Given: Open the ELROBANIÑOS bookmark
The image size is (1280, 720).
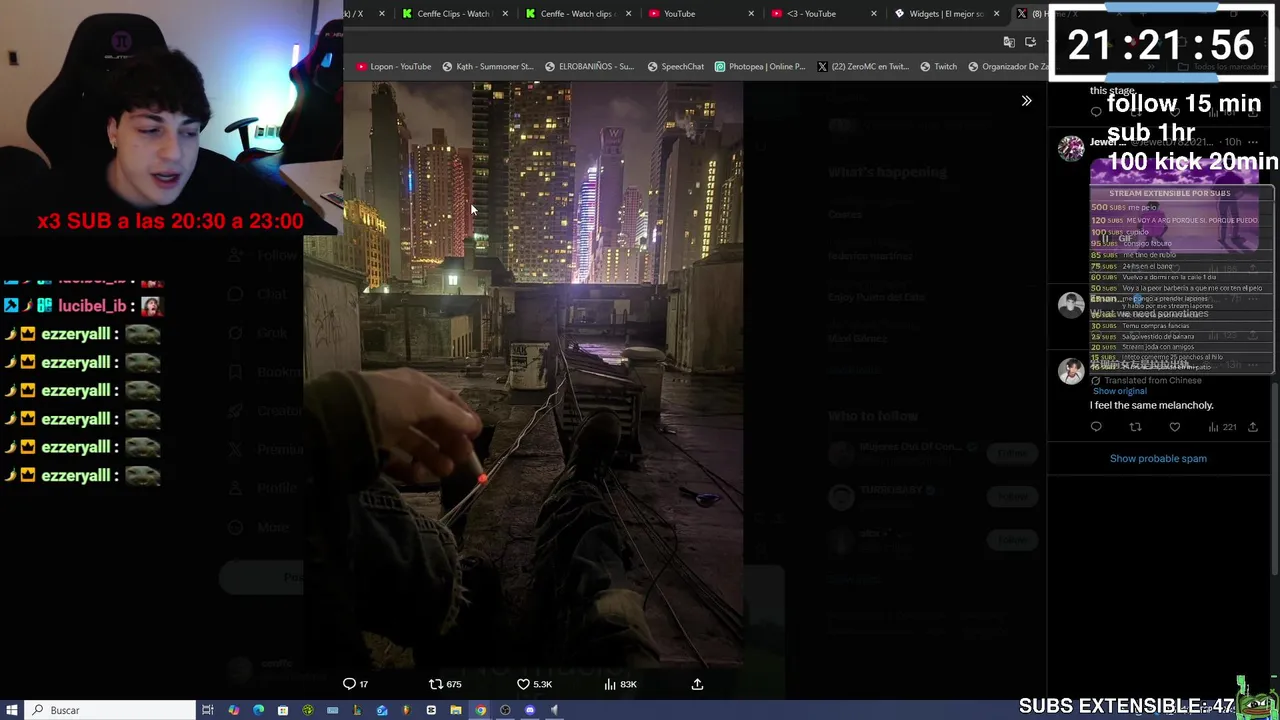Looking at the screenshot, I should (x=589, y=67).
